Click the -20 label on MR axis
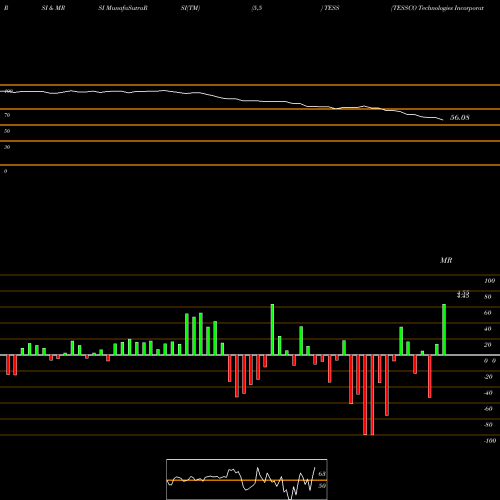This screenshot has height=500, width=500. [x=488, y=377]
